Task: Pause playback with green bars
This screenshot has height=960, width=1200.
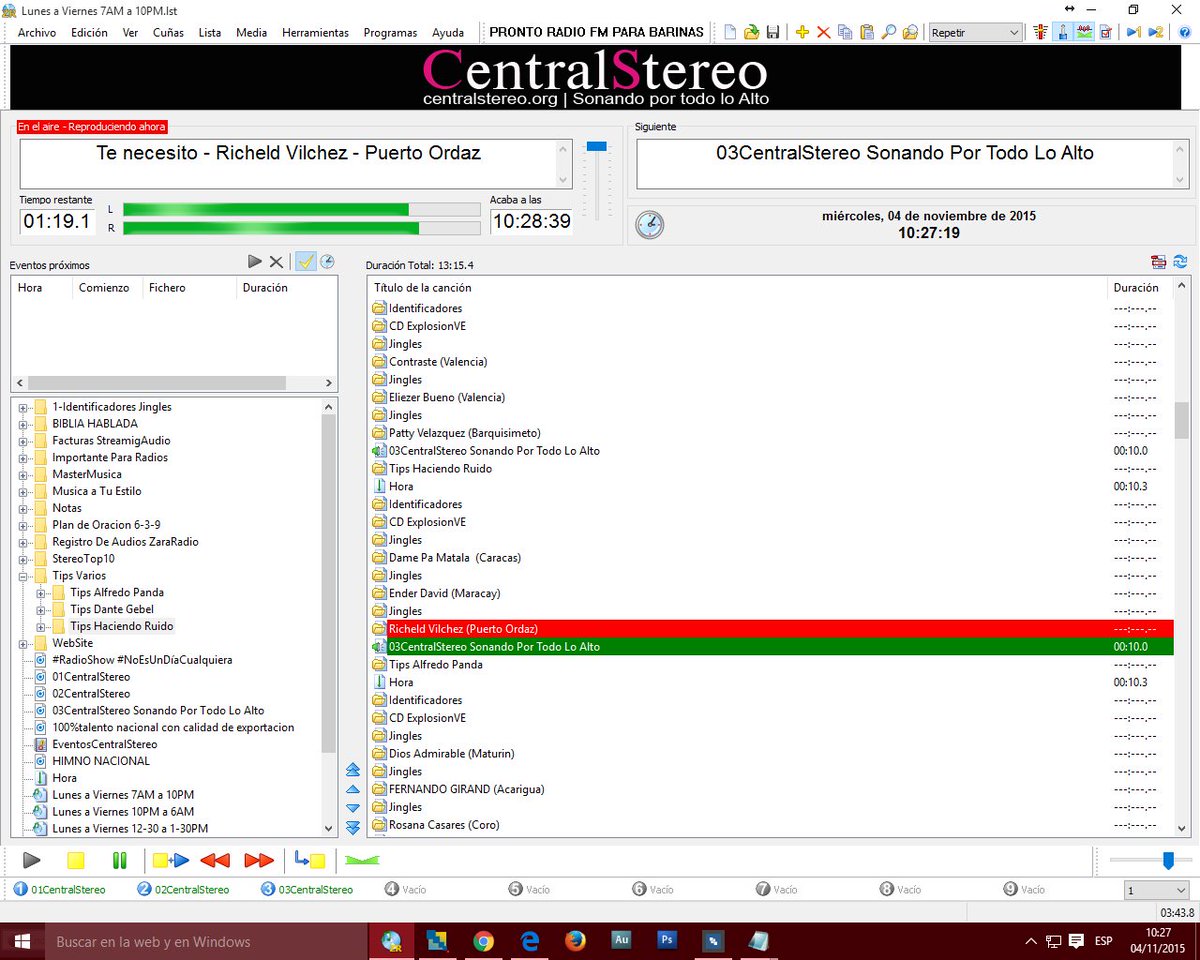Action: [x=120, y=860]
